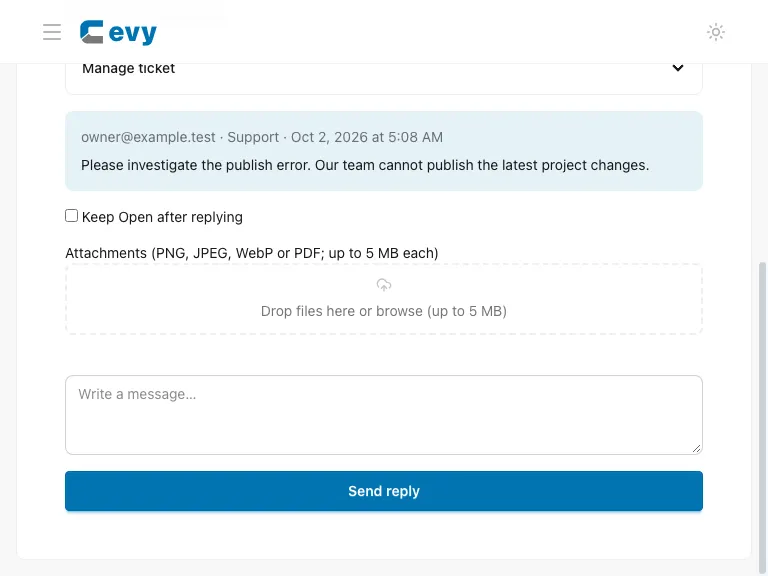This screenshot has width=768, height=576.
Task: Click the cloud upload icon
Action: coord(384,285)
